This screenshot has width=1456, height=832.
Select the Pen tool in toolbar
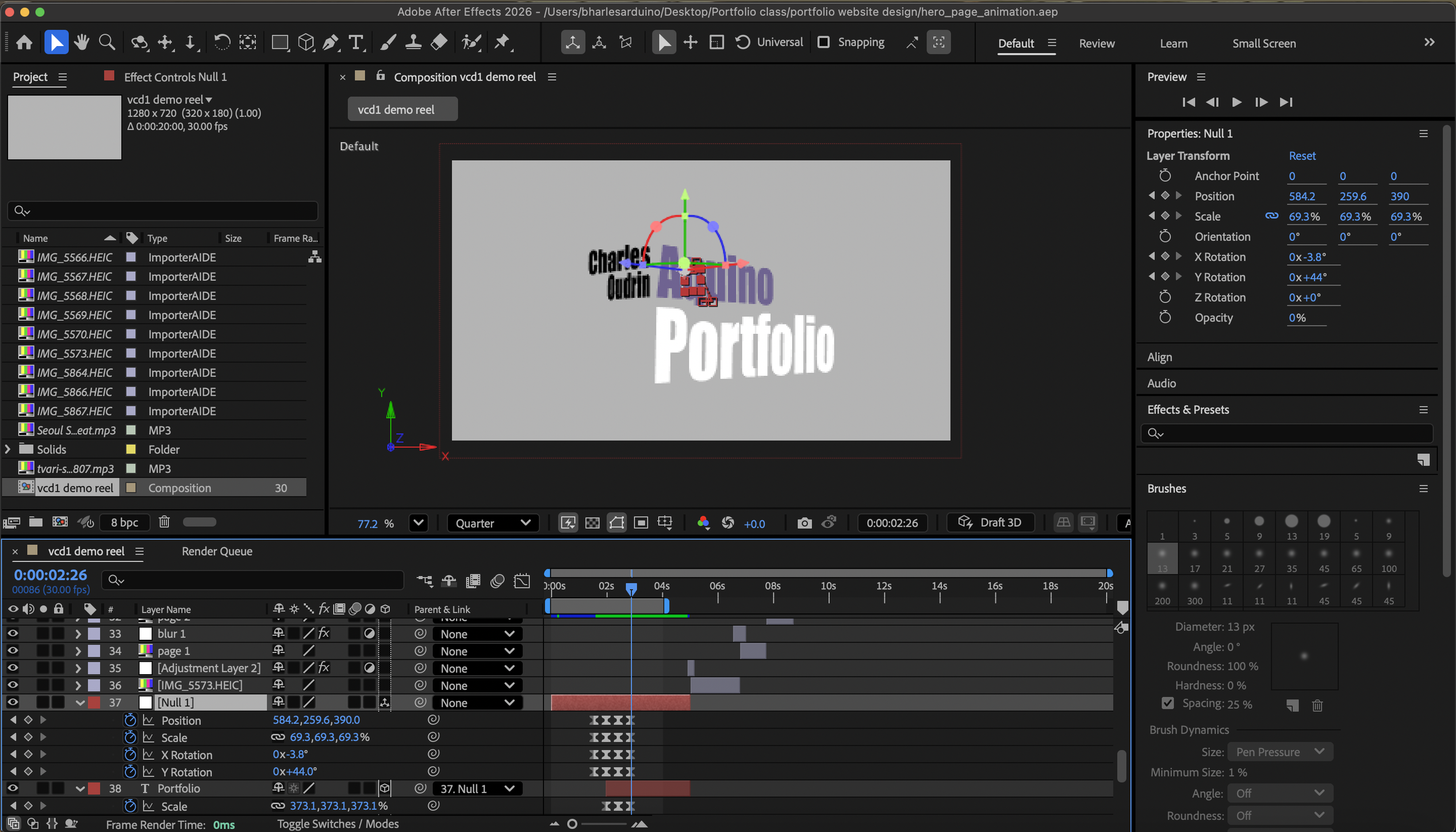pos(330,43)
